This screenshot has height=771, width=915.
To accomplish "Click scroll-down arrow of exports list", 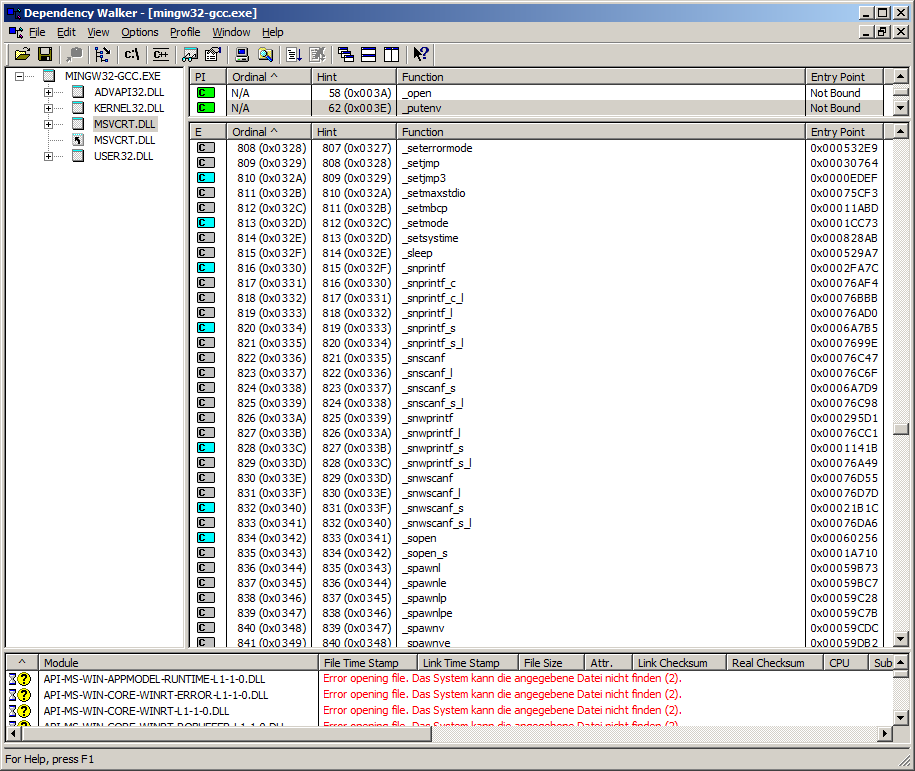I will pos(901,639).
